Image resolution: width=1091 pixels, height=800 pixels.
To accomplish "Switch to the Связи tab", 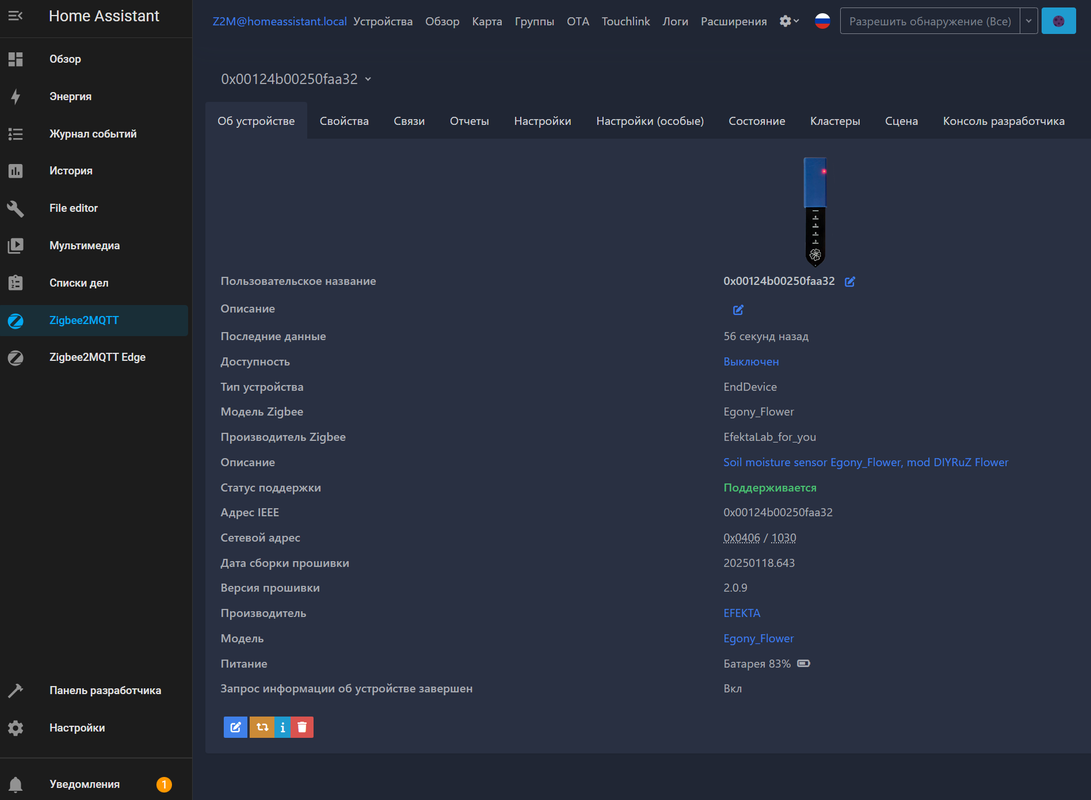I will 409,121.
